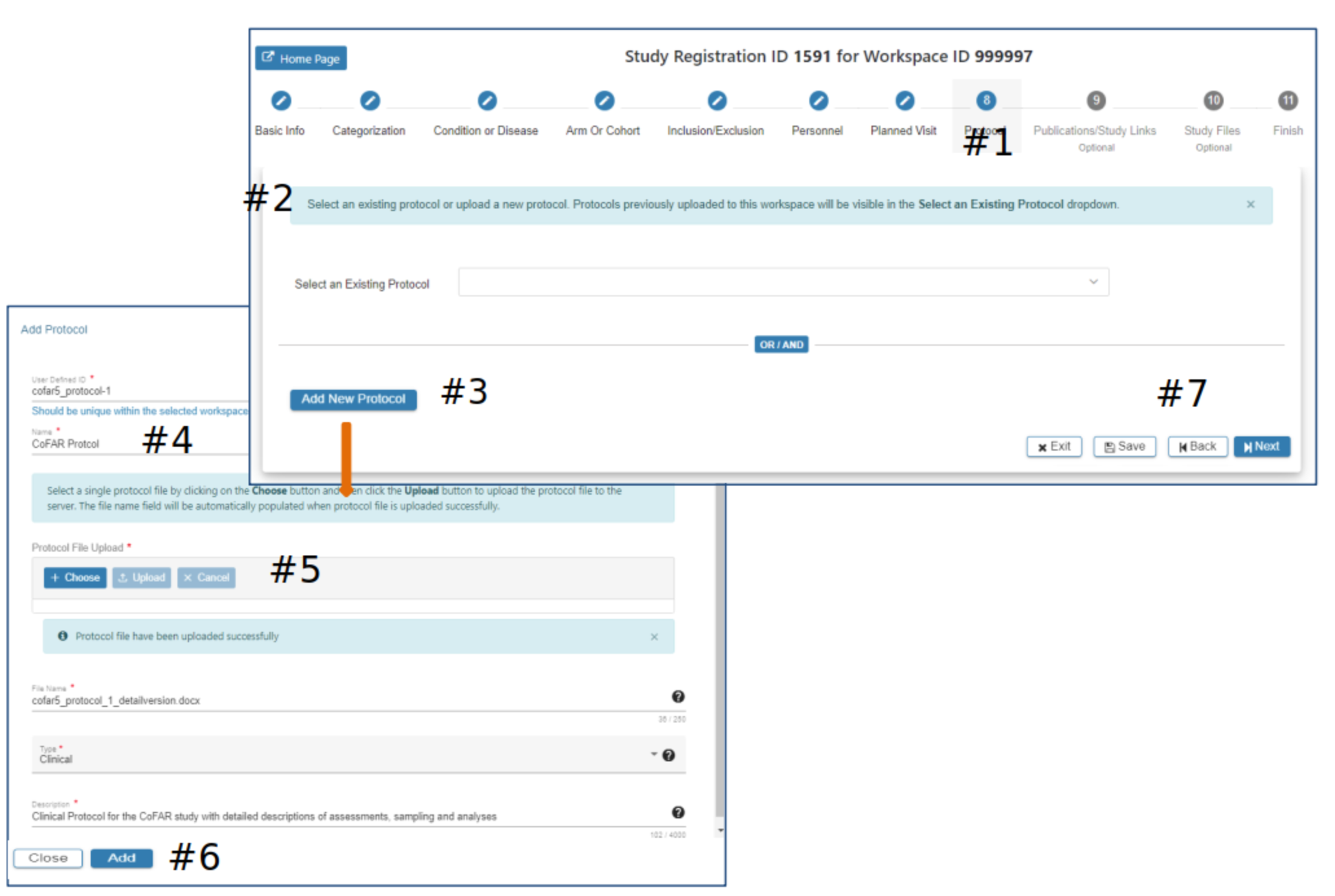This screenshot has width=1335, height=896.
Task: Edit the User Defined ID field
Action: (x=140, y=391)
